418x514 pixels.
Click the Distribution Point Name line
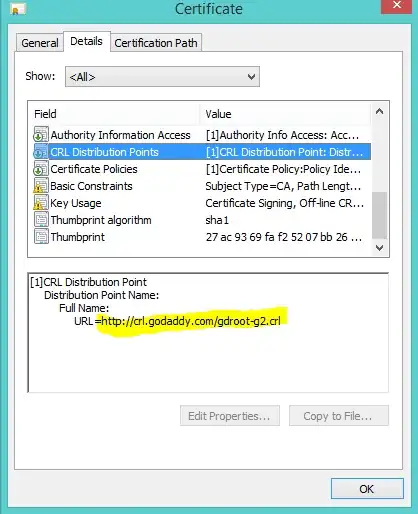[101, 295]
